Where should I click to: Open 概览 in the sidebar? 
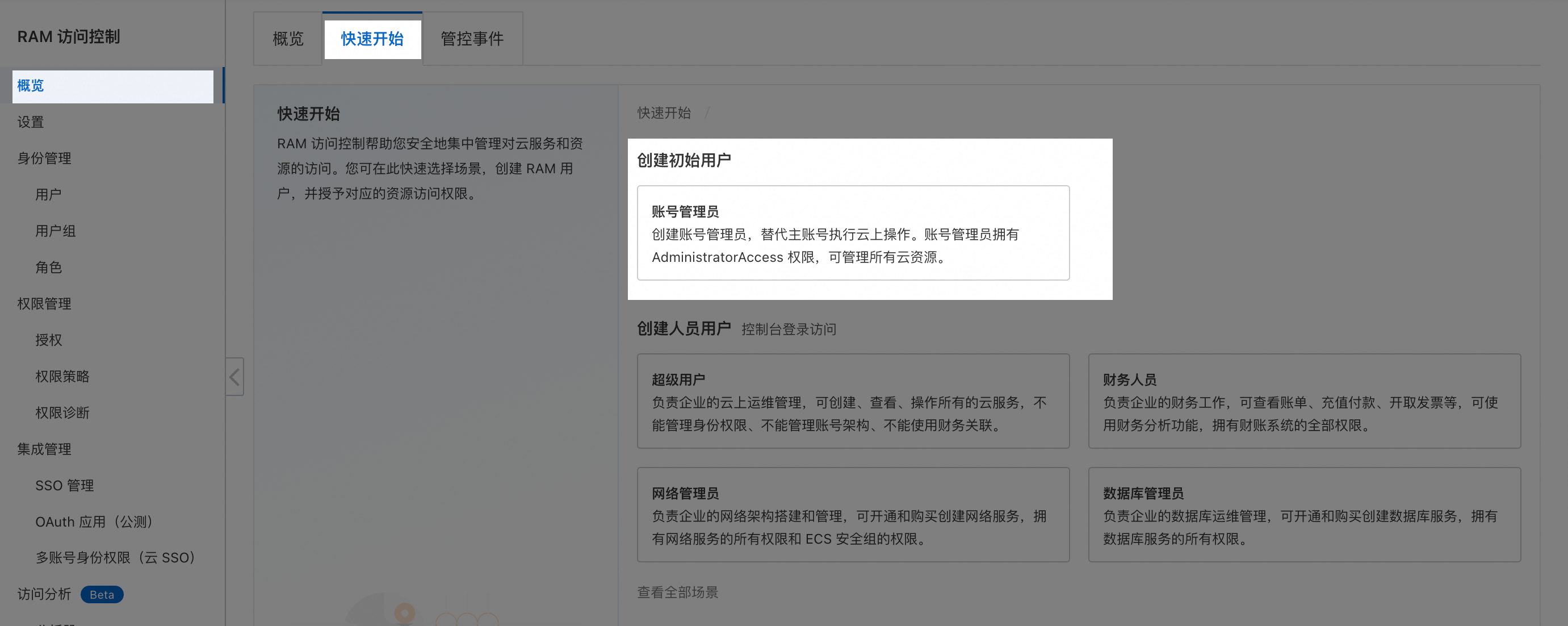point(112,86)
